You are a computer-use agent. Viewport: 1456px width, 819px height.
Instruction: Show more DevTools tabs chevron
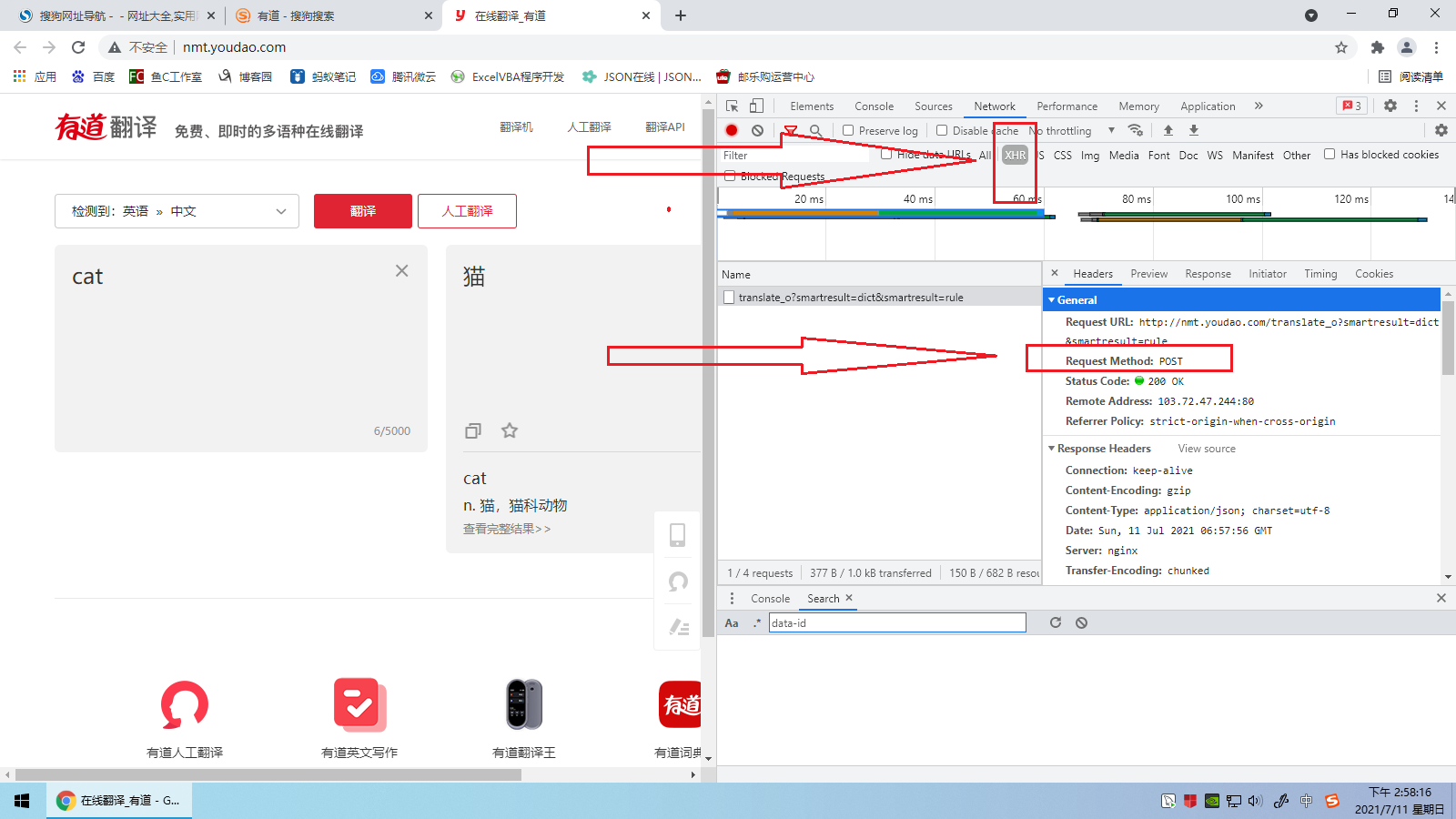coord(1259,106)
